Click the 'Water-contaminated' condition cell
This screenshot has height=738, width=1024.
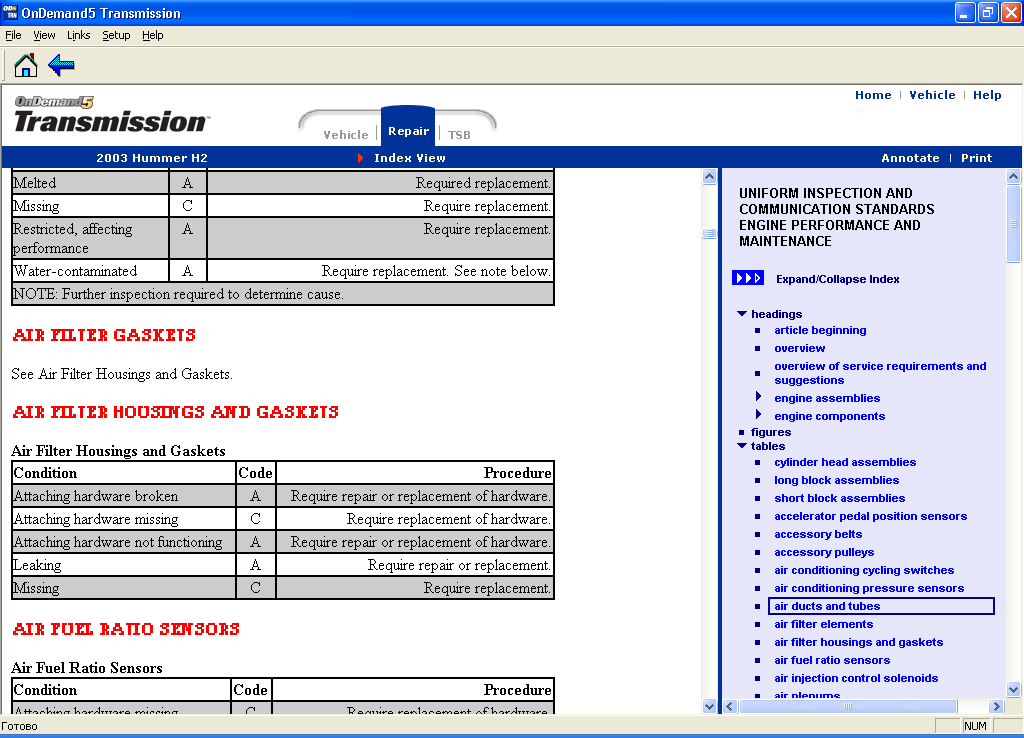(x=91, y=271)
